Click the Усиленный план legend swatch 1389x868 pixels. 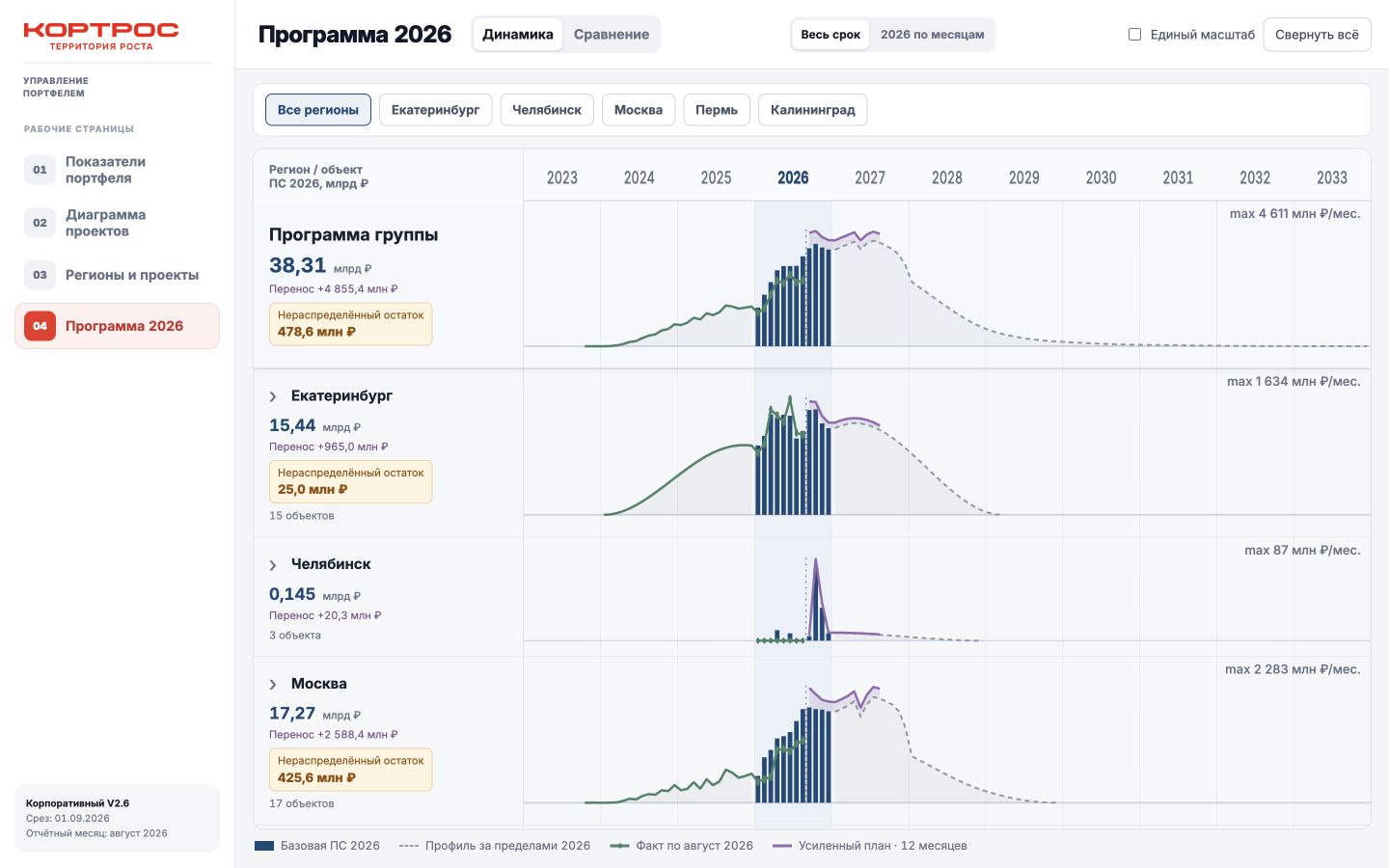(x=782, y=846)
